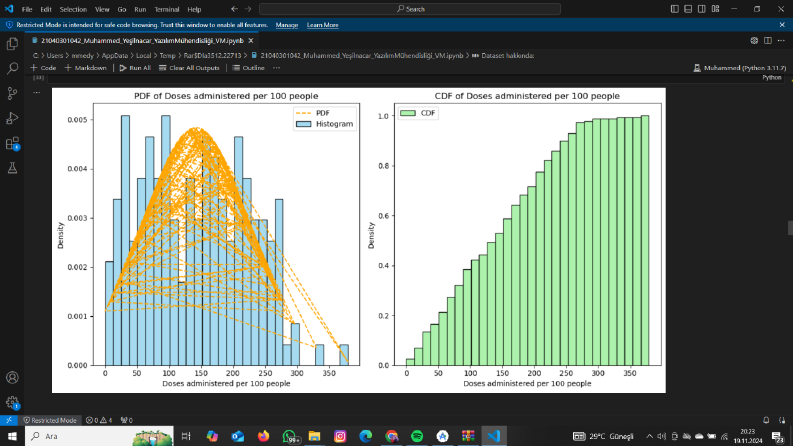The height and width of the screenshot is (446, 793).
Task: Go back with the navigation arrow
Action: [234, 9]
